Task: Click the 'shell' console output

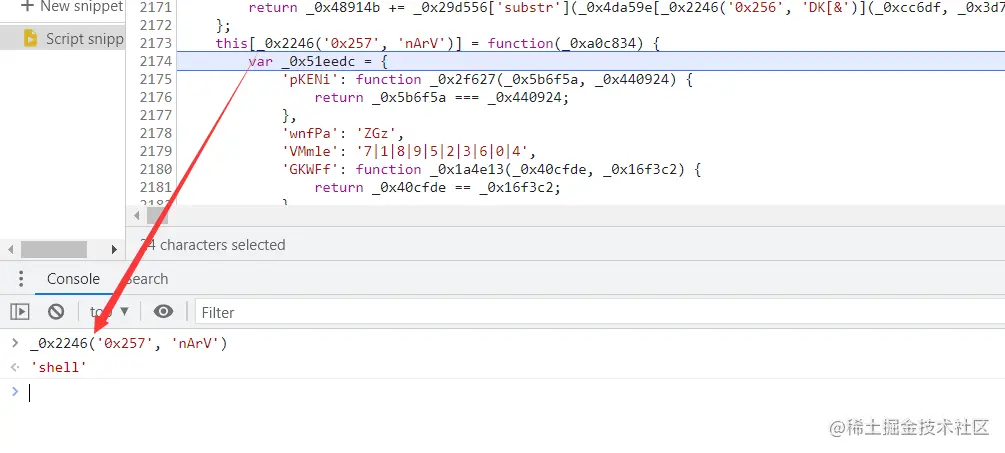Action: click(x=58, y=368)
